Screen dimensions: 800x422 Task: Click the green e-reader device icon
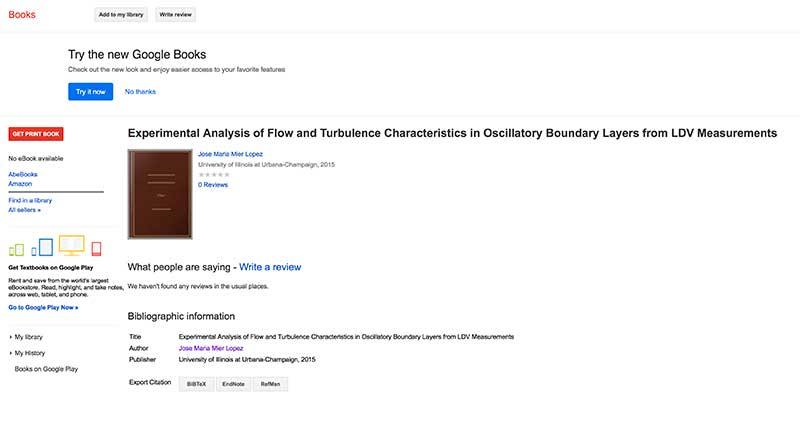pyautogui.click(x=16, y=250)
